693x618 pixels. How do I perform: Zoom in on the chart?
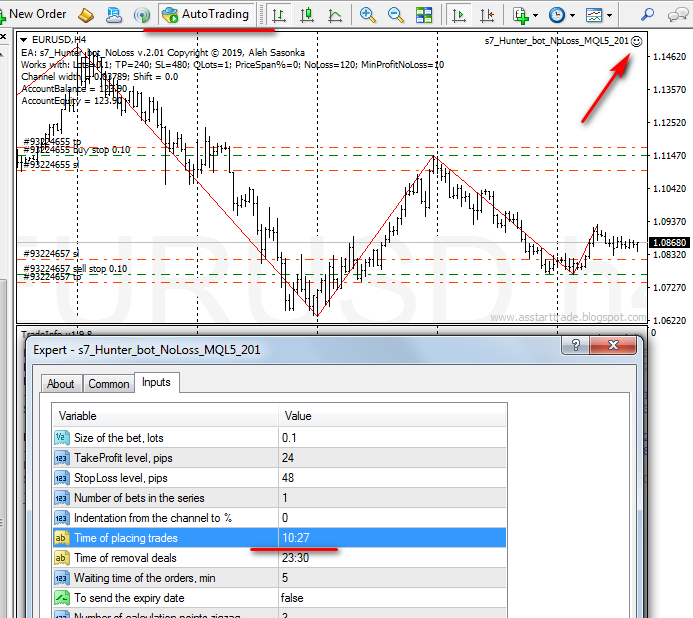pos(367,15)
